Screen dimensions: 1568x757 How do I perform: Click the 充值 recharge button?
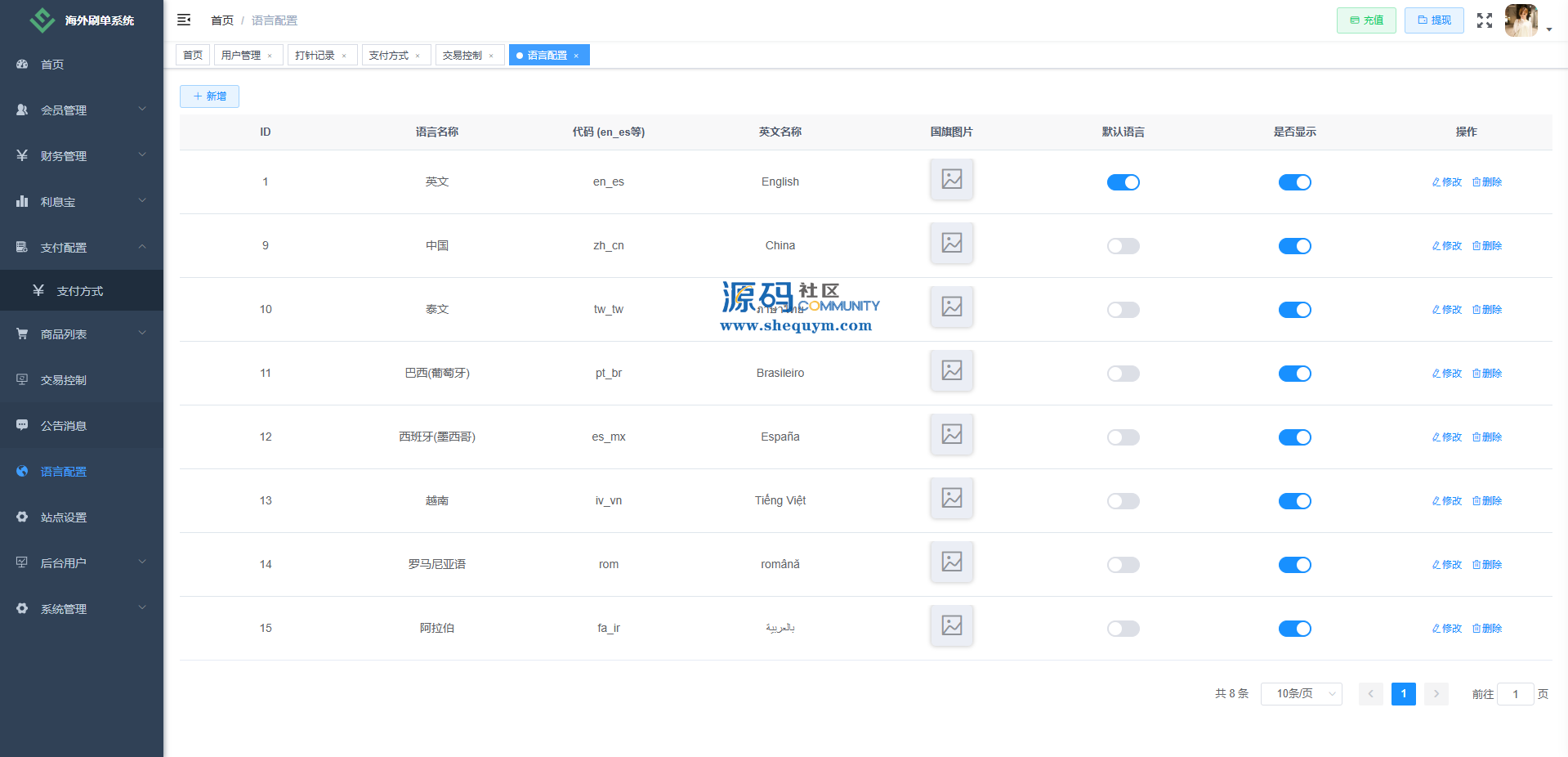pyautogui.click(x=1365, y=20)
